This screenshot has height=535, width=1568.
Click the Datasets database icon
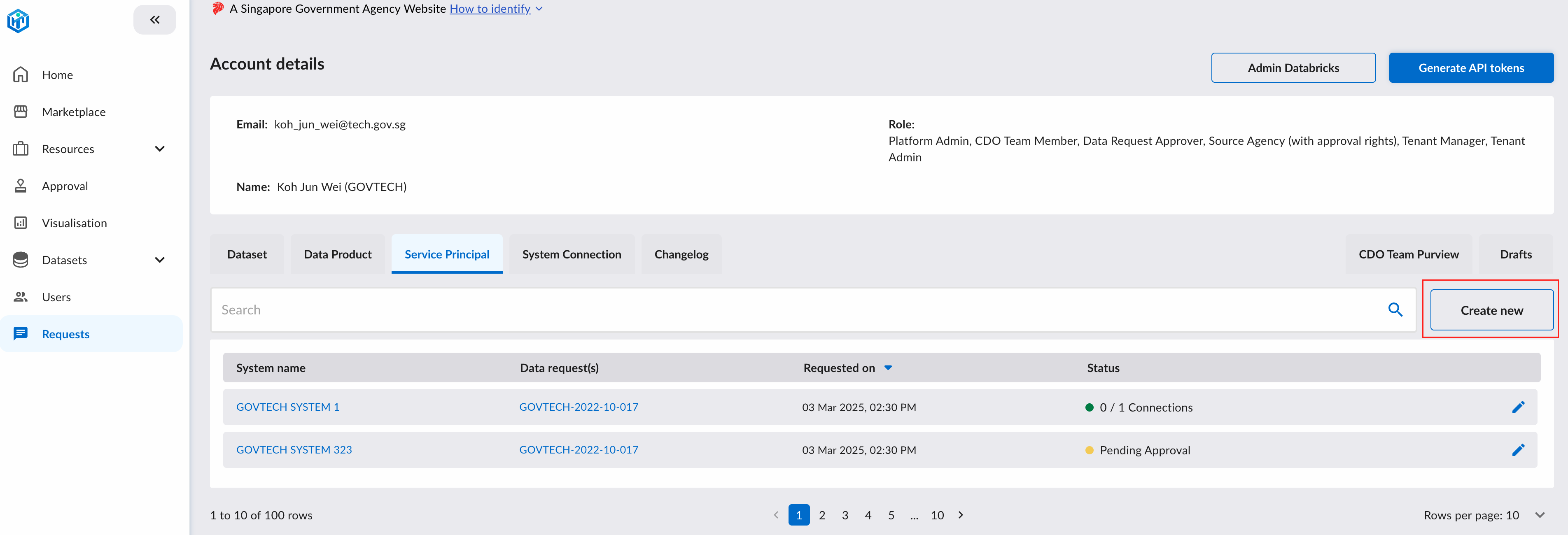pos(21,260)
